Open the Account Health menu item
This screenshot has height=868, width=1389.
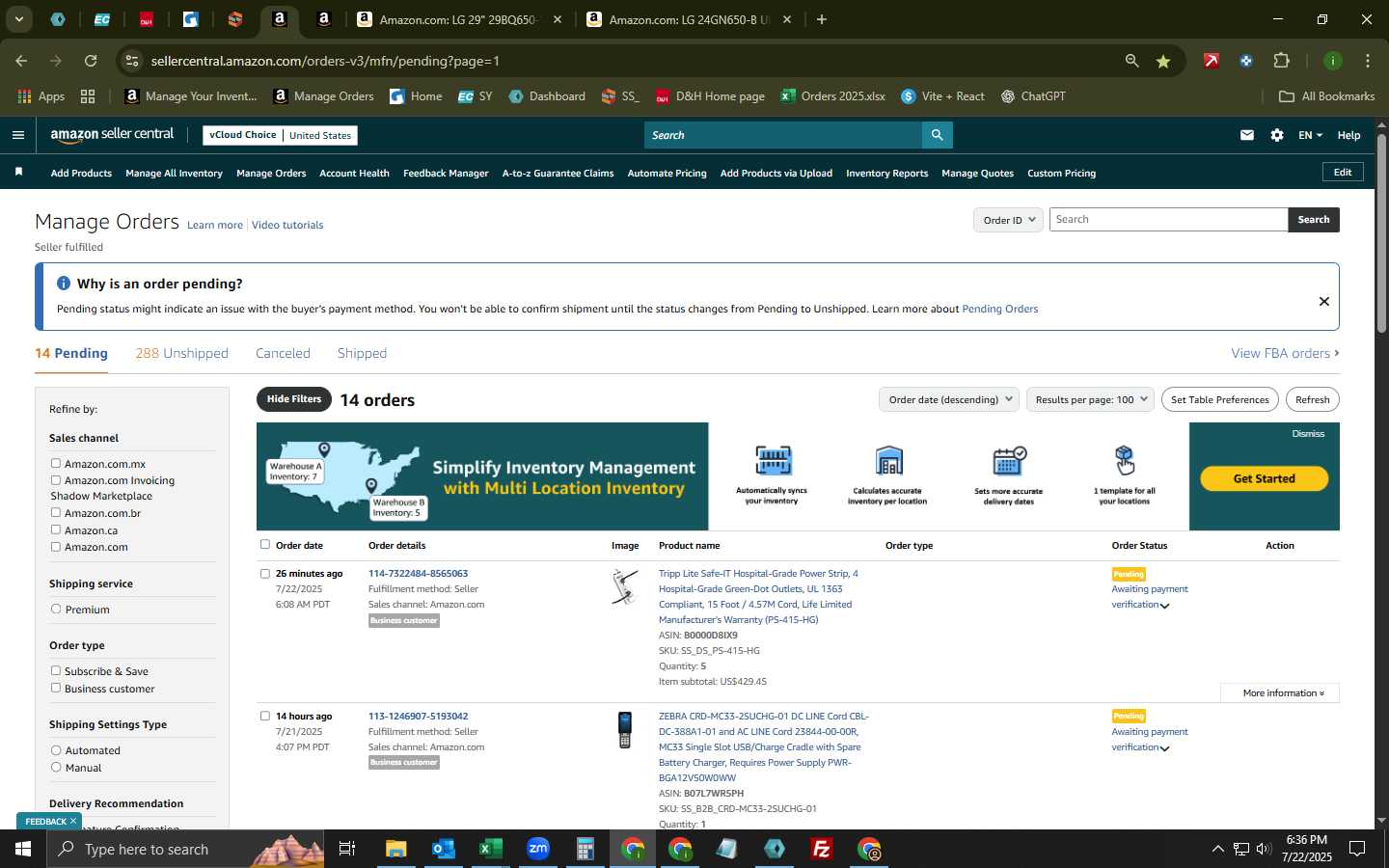pyautogui.click(x=354, y=173)
